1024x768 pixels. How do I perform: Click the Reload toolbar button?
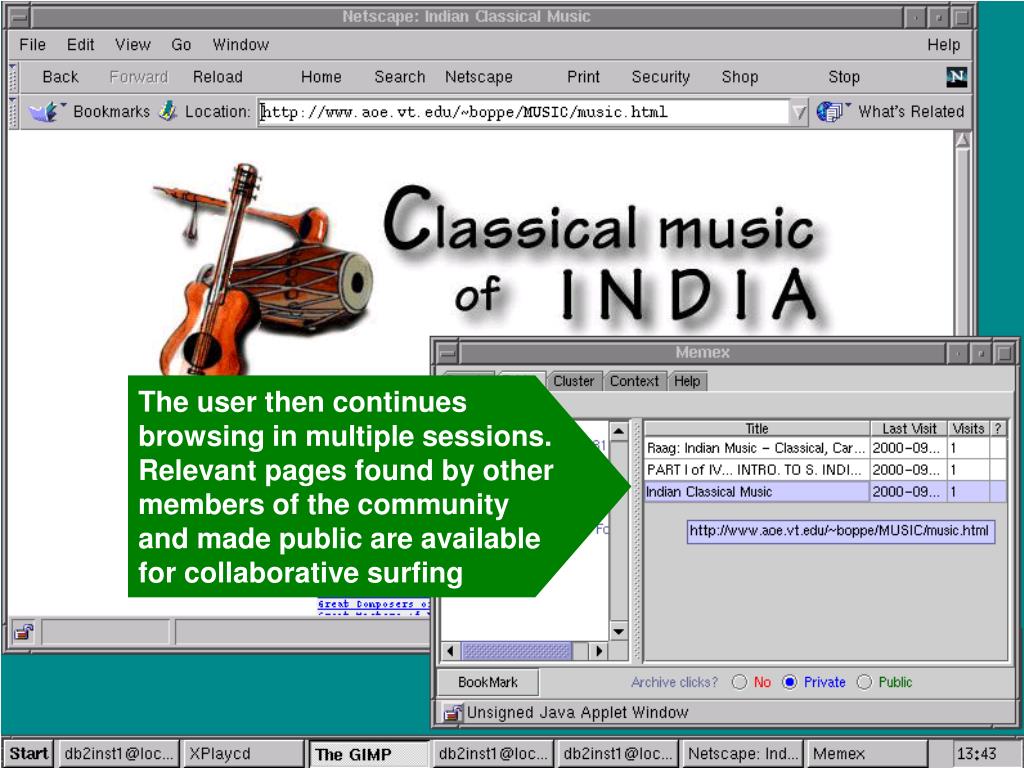point(217,77)
